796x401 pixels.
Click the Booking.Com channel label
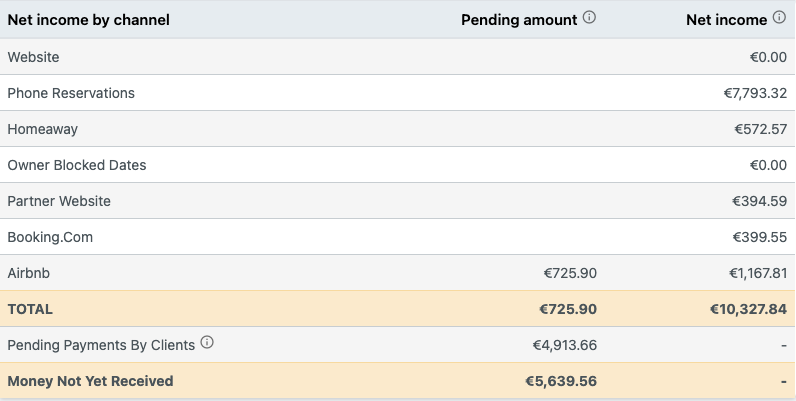50,237
